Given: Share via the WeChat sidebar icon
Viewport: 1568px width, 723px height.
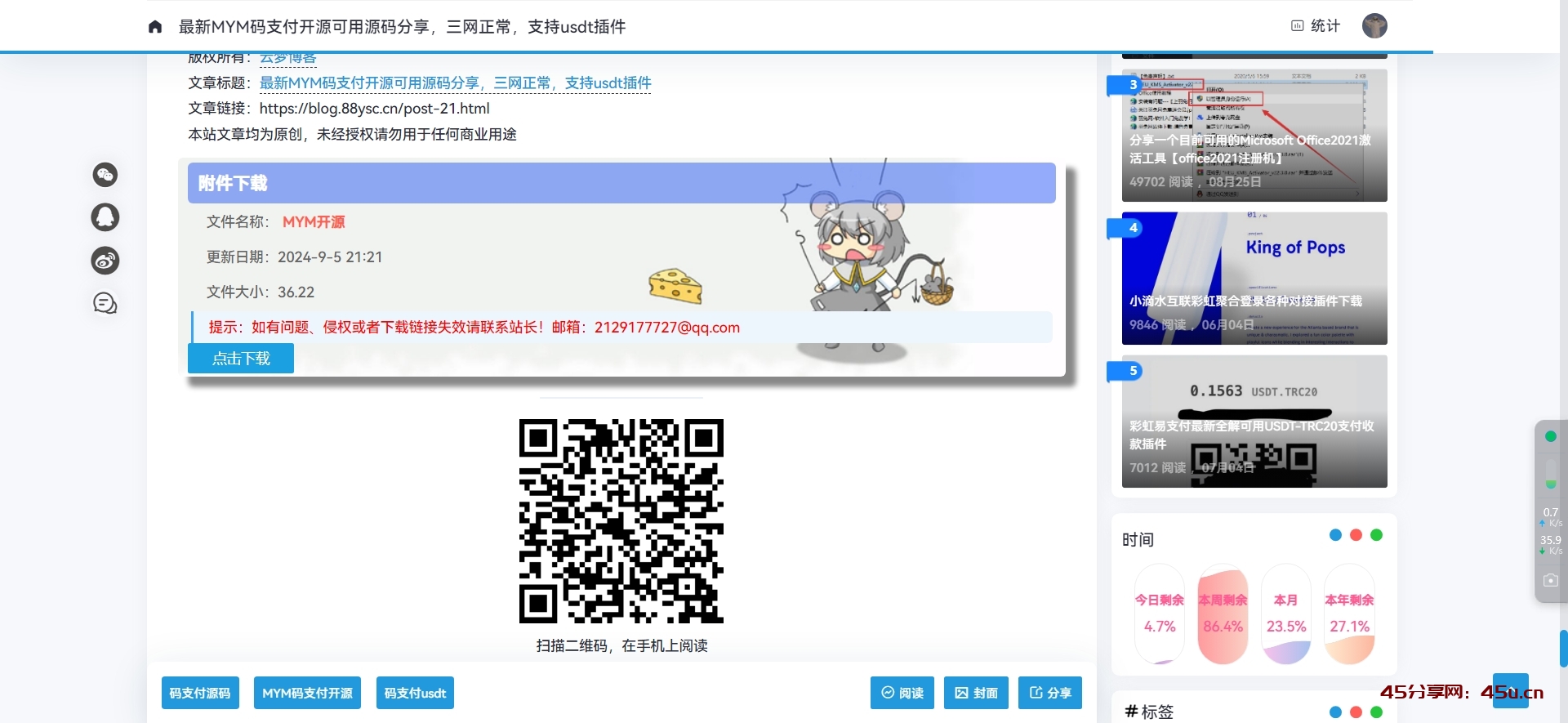Looking at the screenshot, I should (x=105, y=175).
